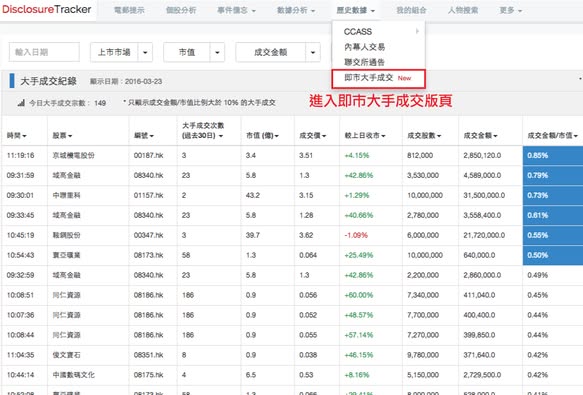Sort by 大手成交次數 (過去30日) column header
Viewport: 583px width, 395px height.
(x=203, y=131)
